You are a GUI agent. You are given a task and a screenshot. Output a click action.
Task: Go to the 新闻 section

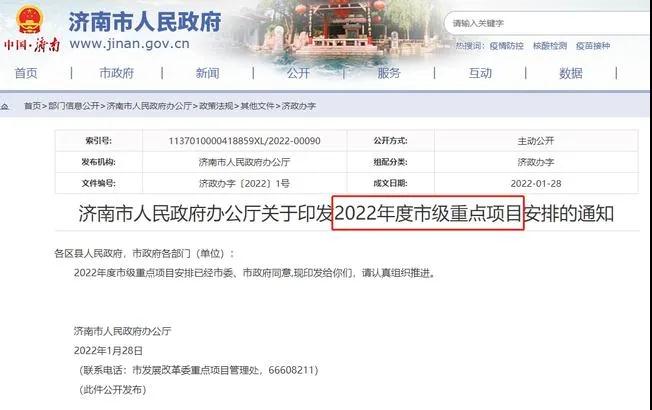coord(207,73)
